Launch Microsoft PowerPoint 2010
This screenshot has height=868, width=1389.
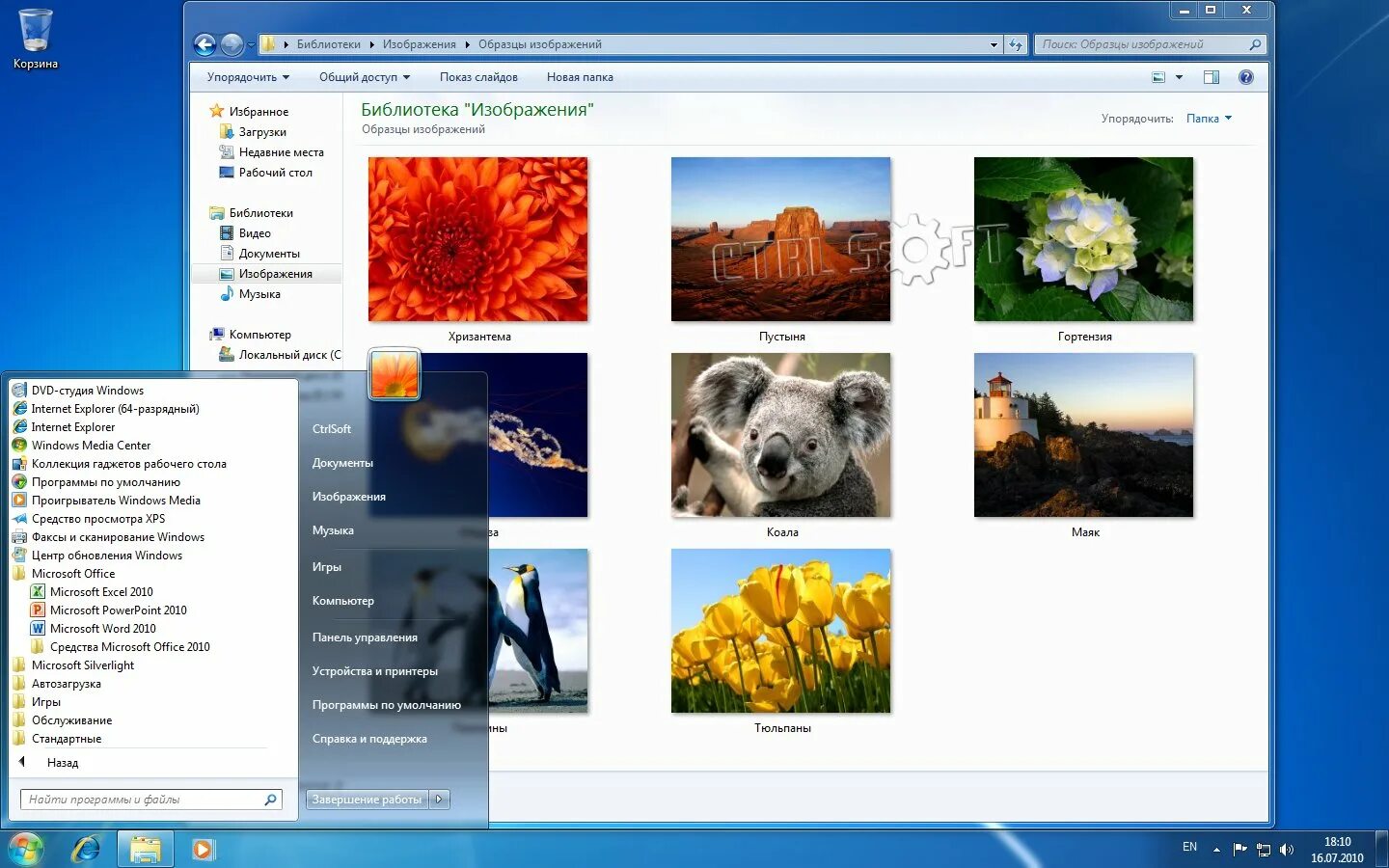[x=118, y=610]
